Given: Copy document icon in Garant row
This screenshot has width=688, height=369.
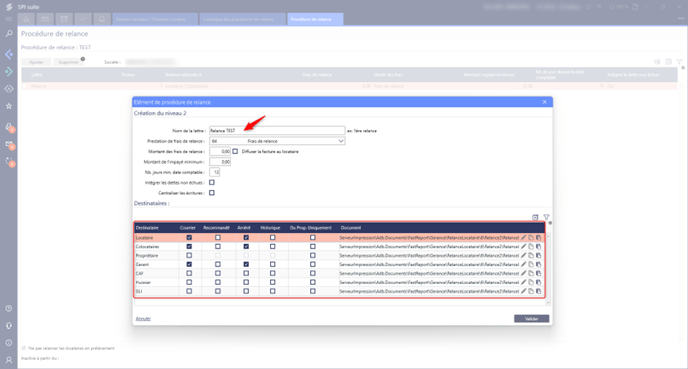Looking at the screenshot, I should click(531, 265).
